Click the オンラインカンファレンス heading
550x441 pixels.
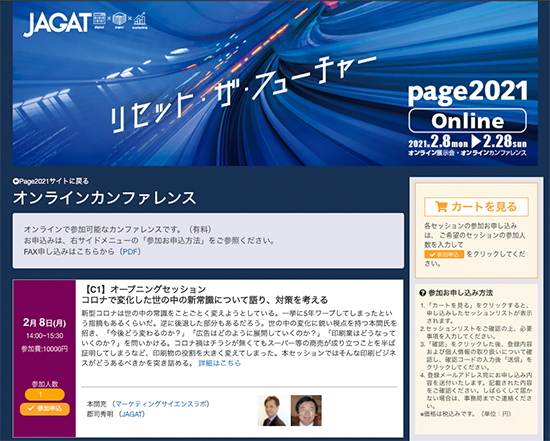pos(105,198)
